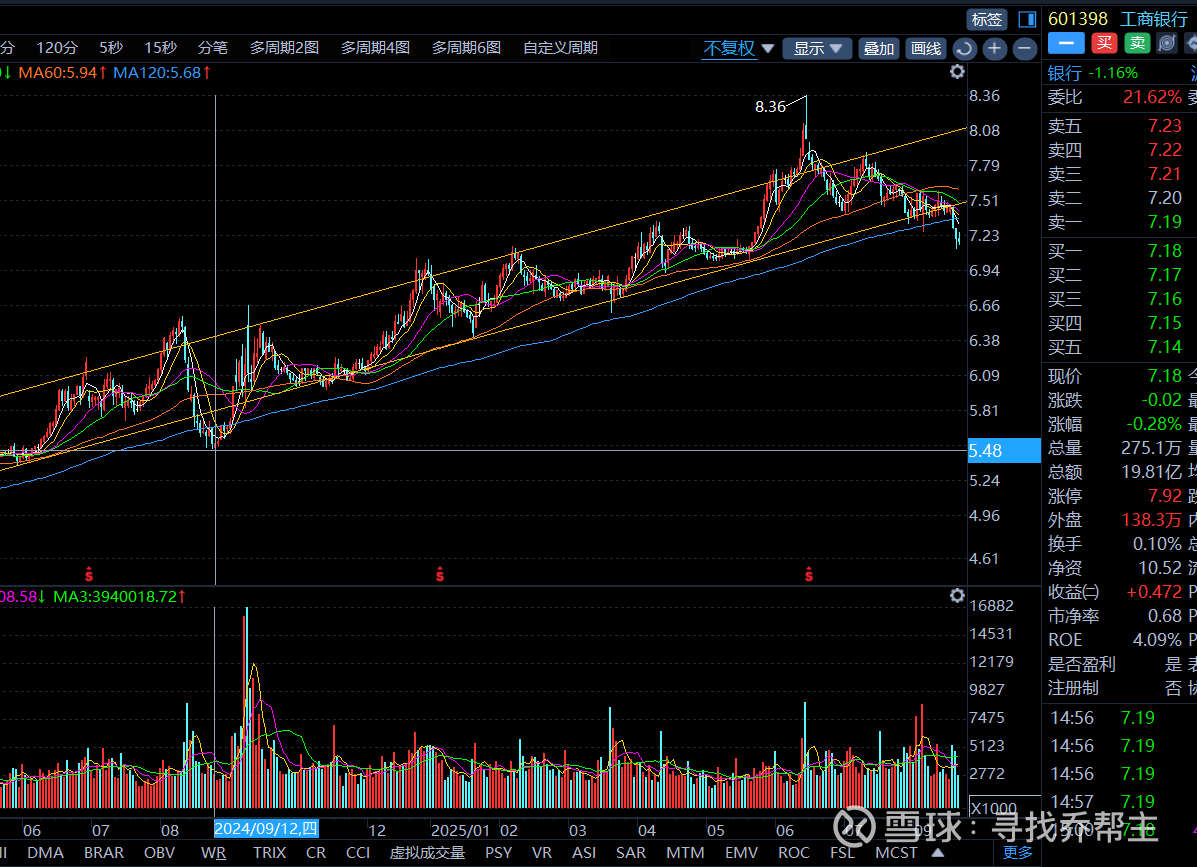Image resolution: width=1197 pixels, height=867 pixels.
Task: Click the highlighted 5.48 price label
Action: click(x=1003, y=450)
